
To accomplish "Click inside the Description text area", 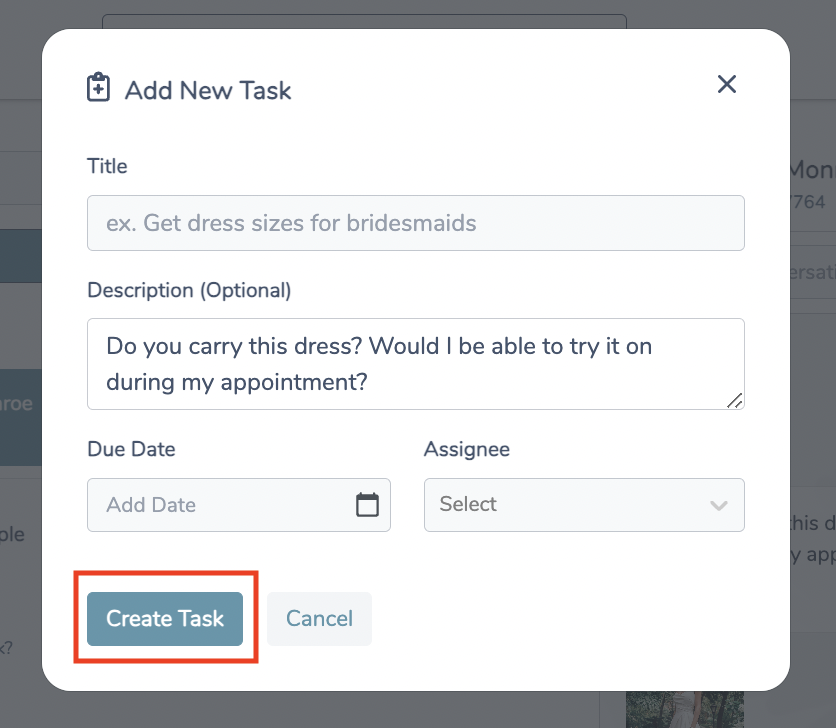I will tap(415, 364).
